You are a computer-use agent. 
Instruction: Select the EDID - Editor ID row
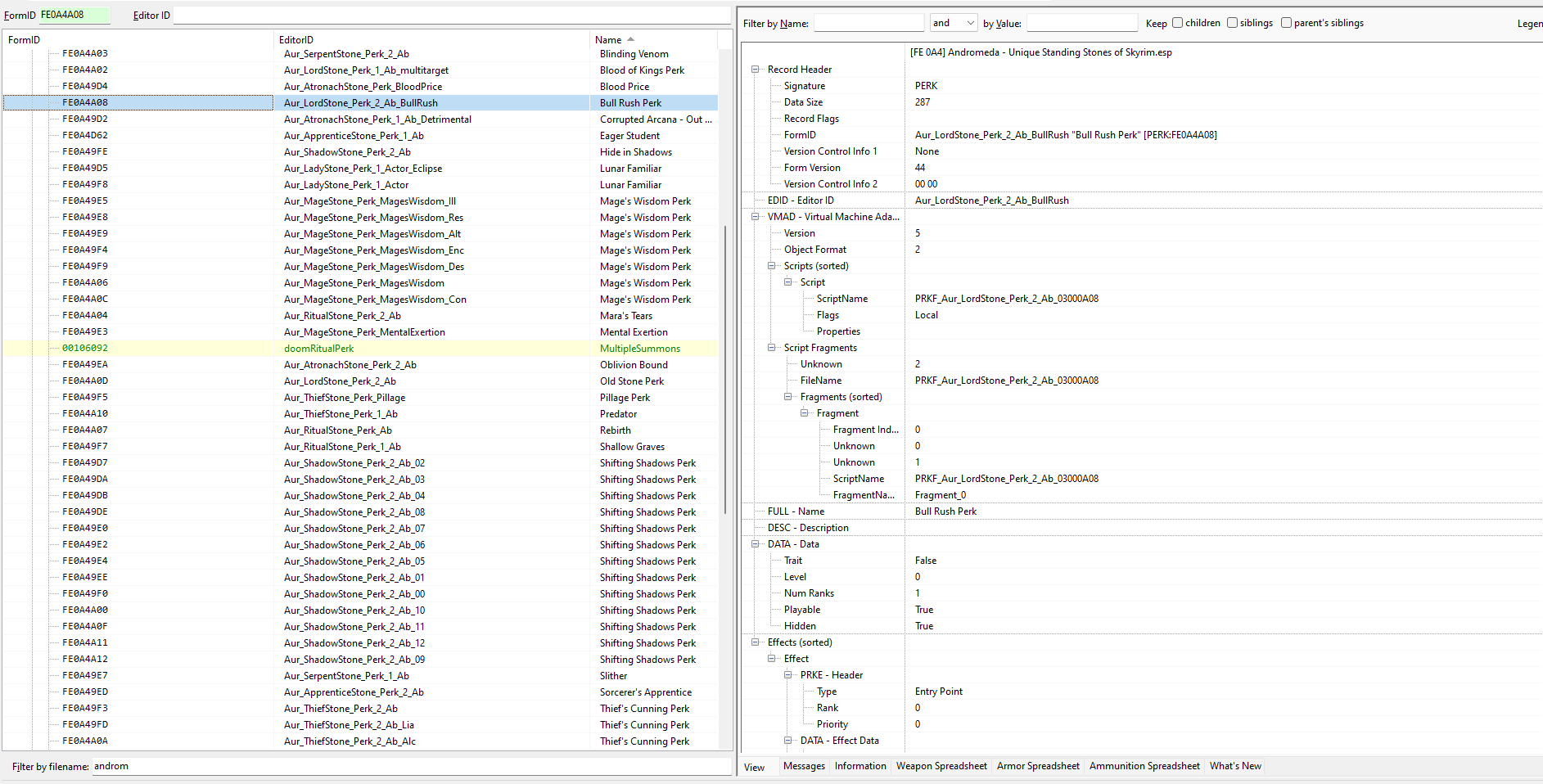coord(1142,201)
